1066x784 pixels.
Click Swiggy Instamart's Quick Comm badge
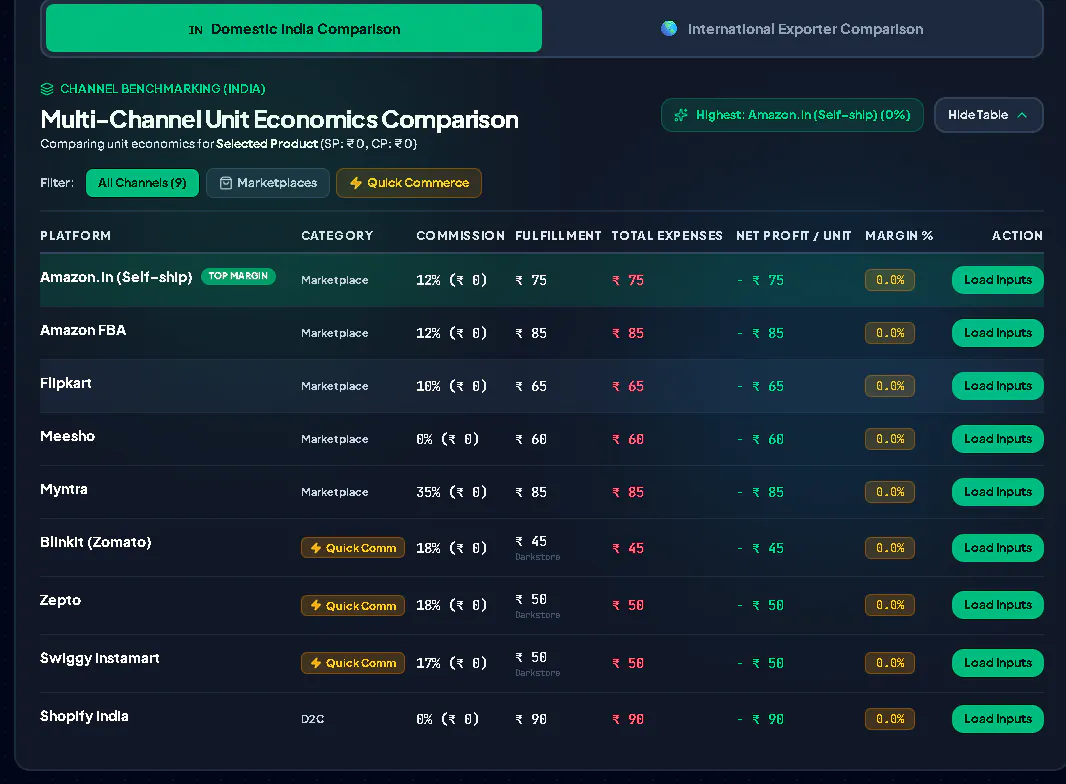pos(353,663)
